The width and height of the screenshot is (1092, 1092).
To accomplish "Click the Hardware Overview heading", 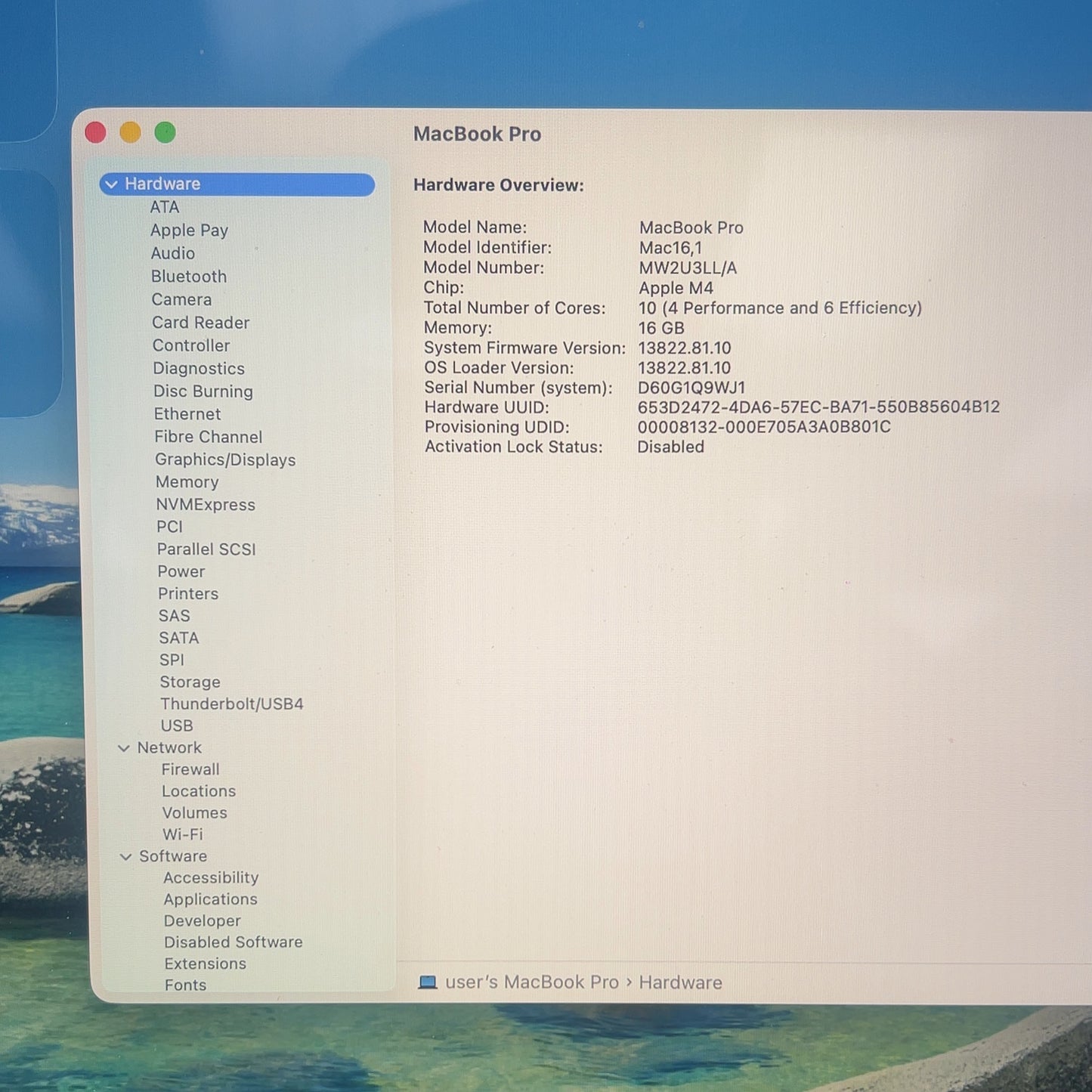I will (499, 185).
